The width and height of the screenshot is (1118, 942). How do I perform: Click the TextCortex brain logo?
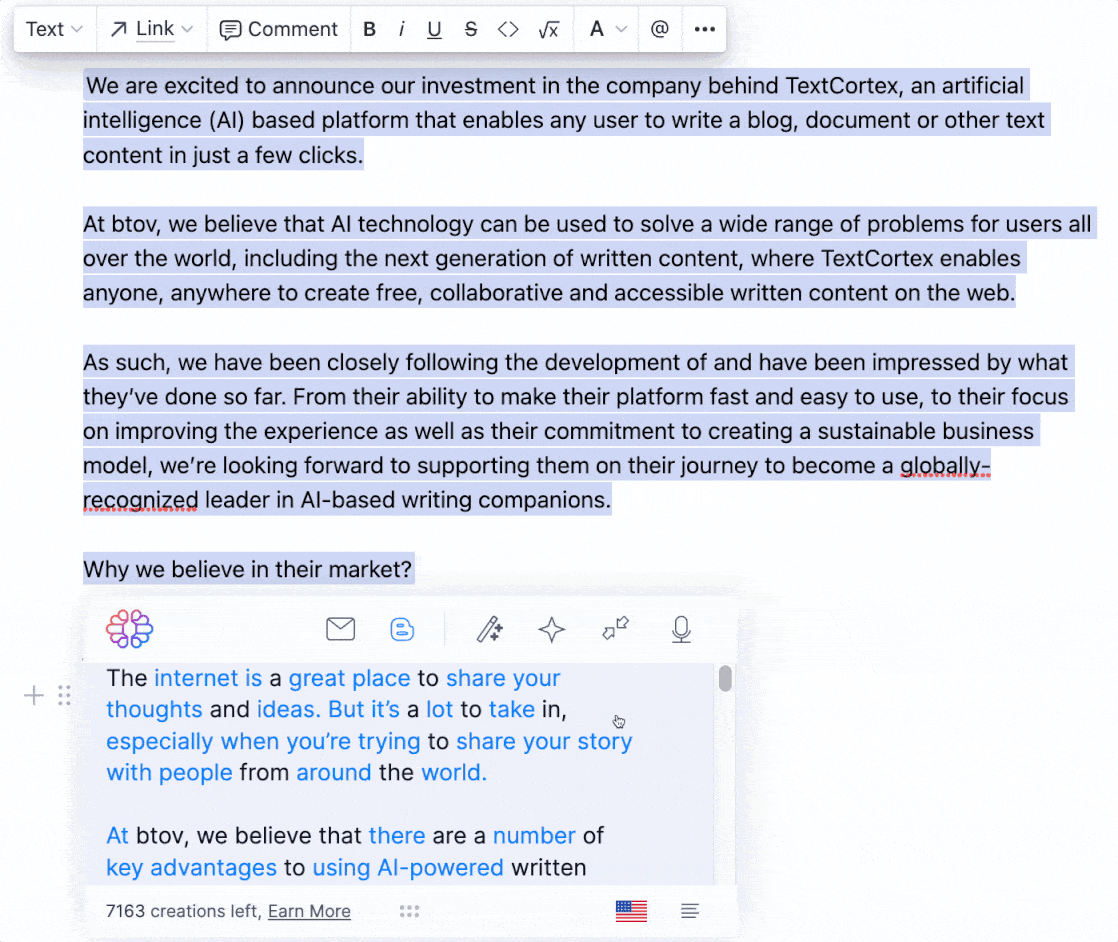click(130, 629)
